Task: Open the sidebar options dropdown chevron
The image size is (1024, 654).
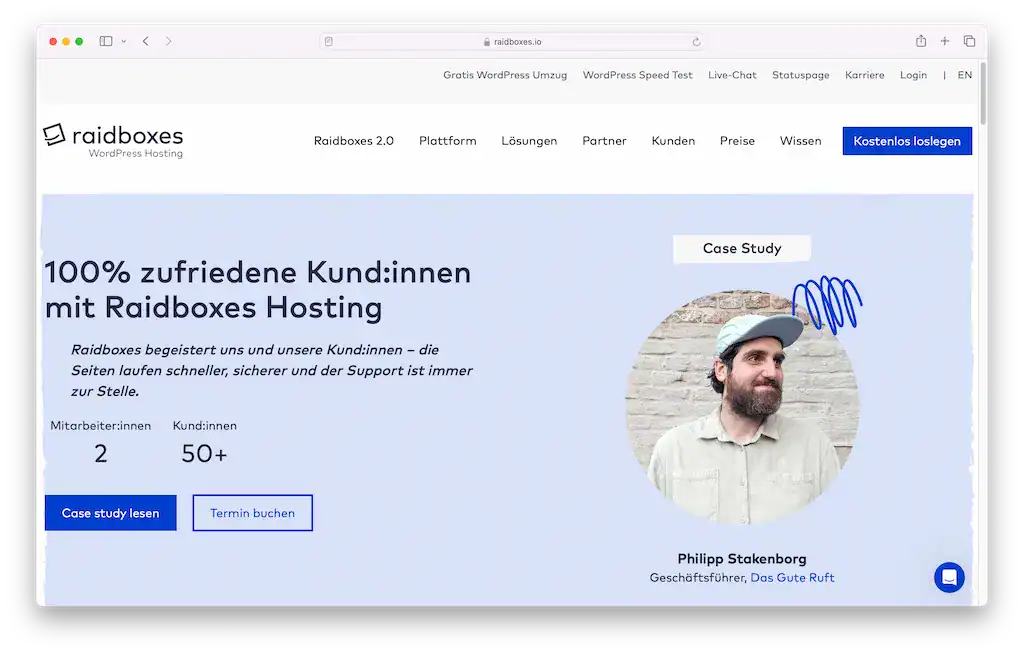Action: coord(123,41)
